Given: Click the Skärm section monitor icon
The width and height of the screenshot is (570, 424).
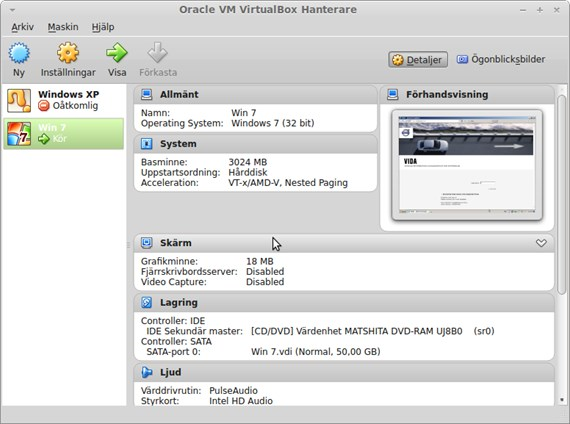Looking at the screenshot, I should (146, 243).
